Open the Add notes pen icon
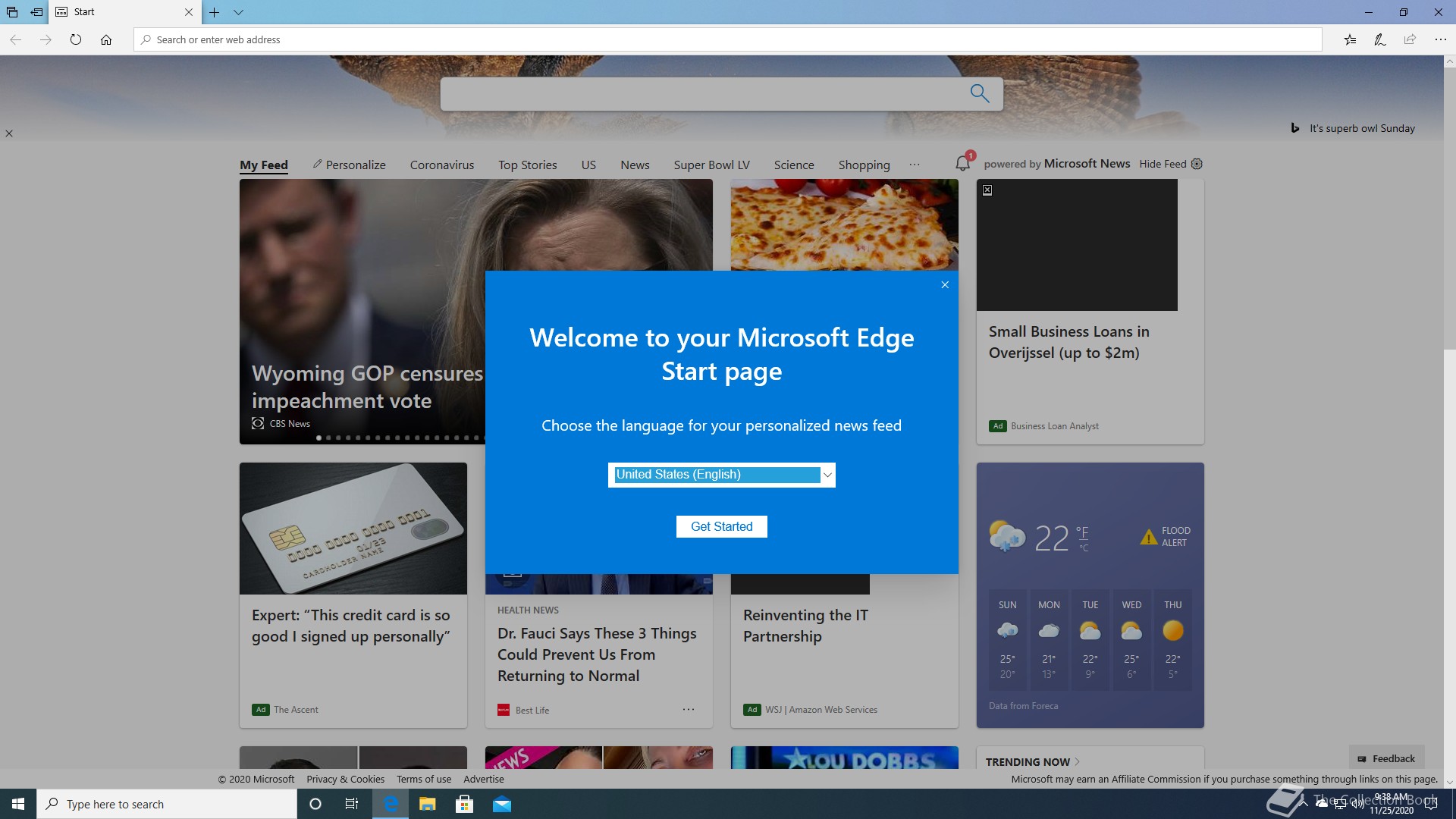This screenshot has height=819, width=1456. [x=1380, y=39]
